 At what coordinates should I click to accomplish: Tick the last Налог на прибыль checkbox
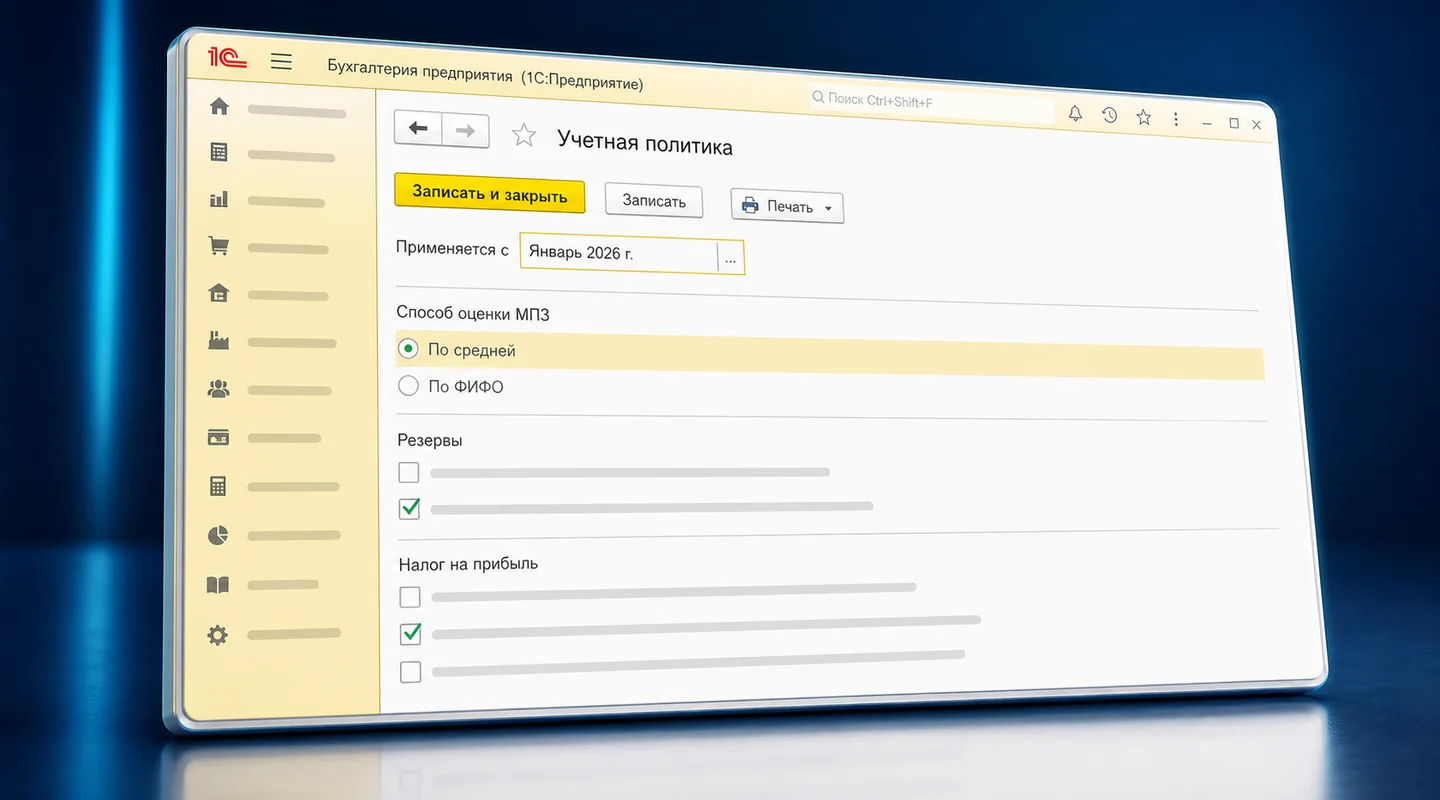click(x=410, y=671)
